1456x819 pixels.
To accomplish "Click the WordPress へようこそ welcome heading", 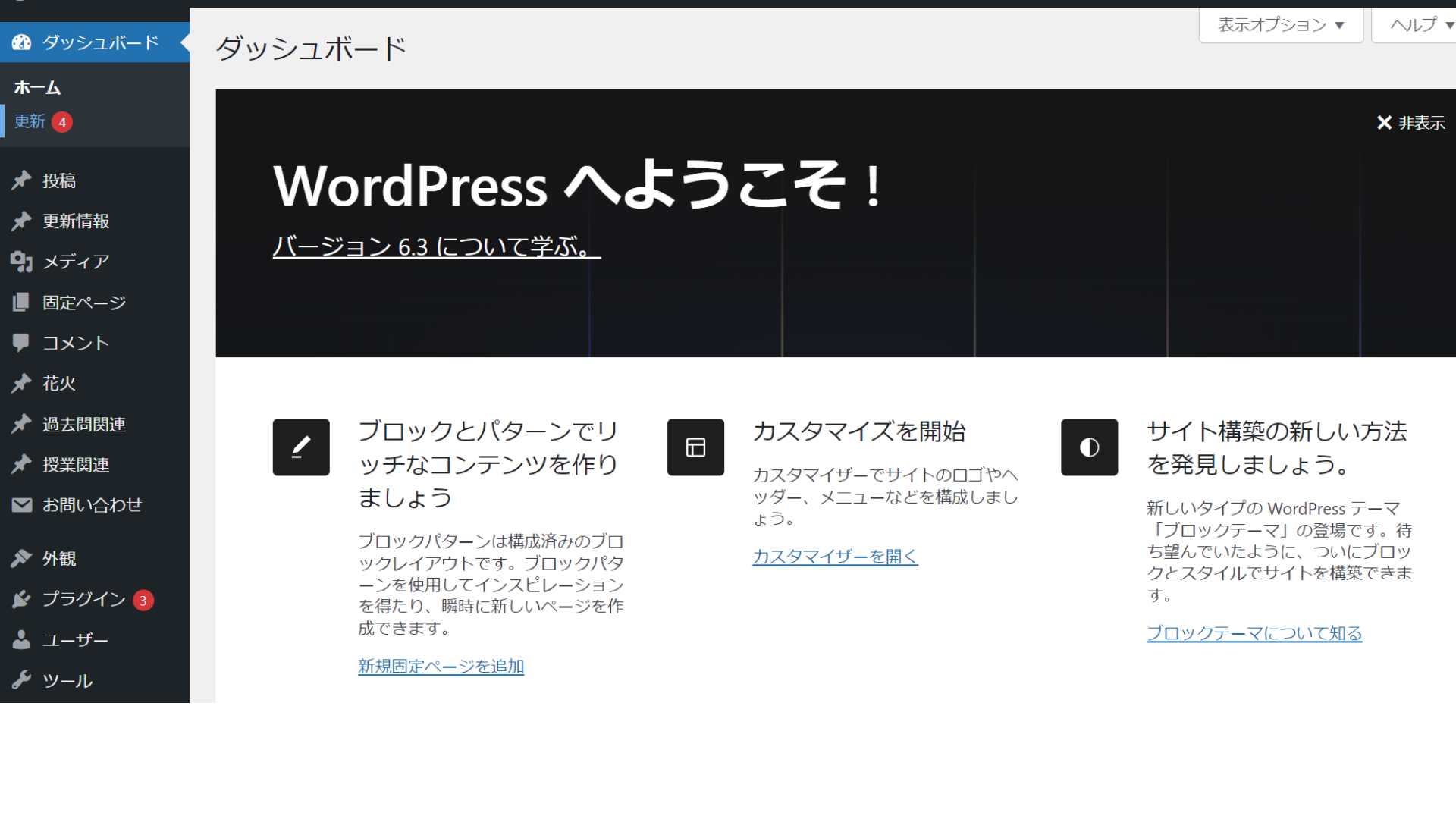I will click(x=578, y=185).
